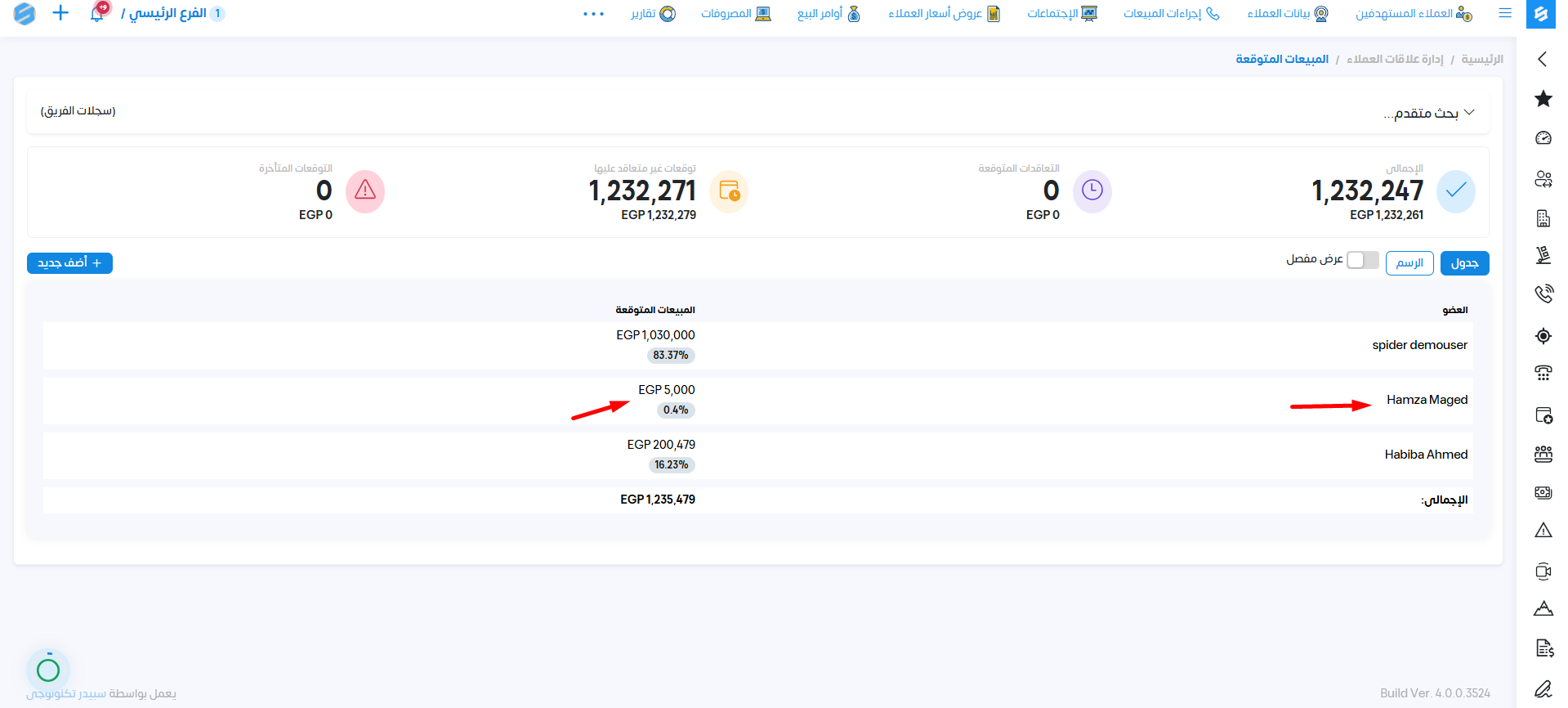
Task: Expand the بحث متقدم advanced search panel
Action: tap(1428, 113)
